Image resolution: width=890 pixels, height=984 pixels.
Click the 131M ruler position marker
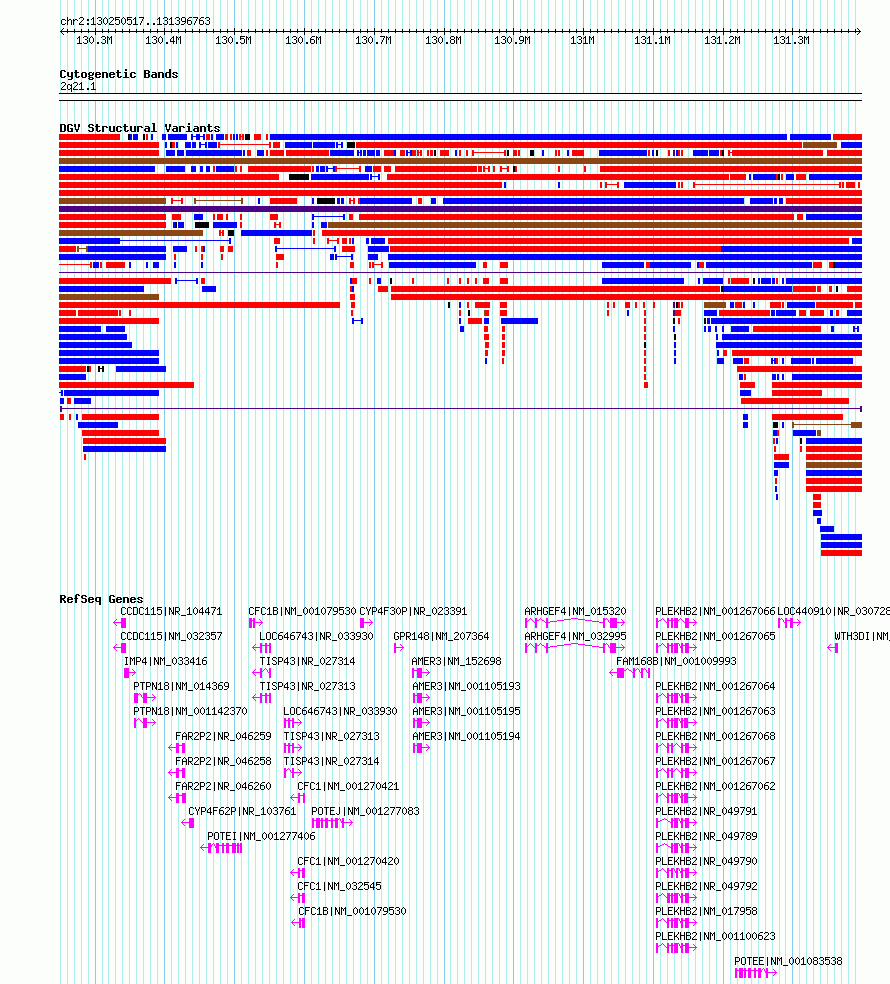582,40
